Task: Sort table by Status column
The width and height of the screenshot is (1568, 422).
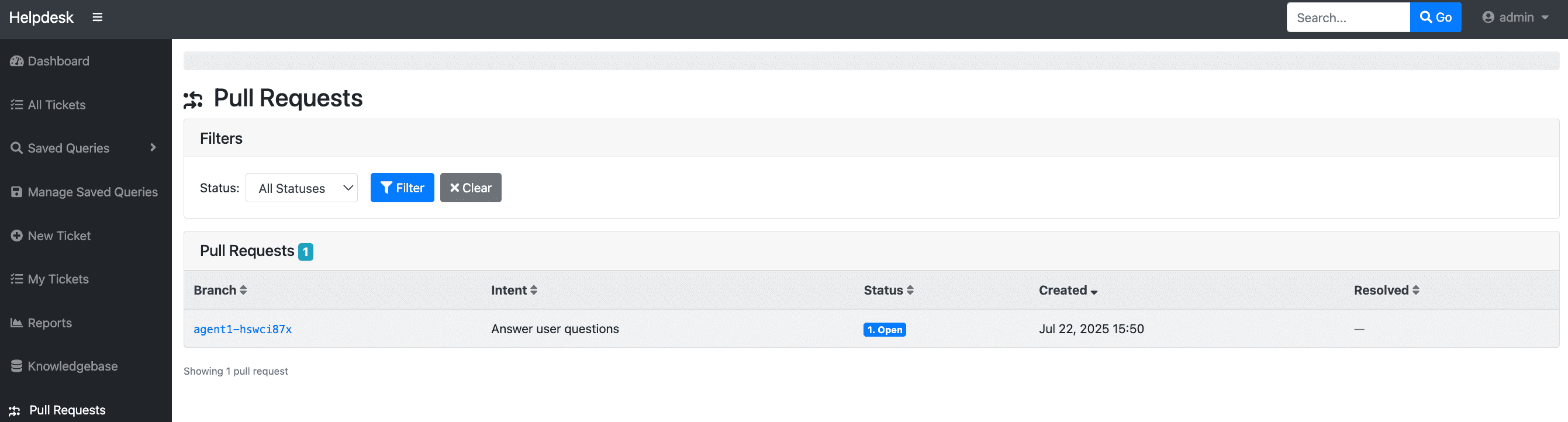Action: click(x=888, y=290)
